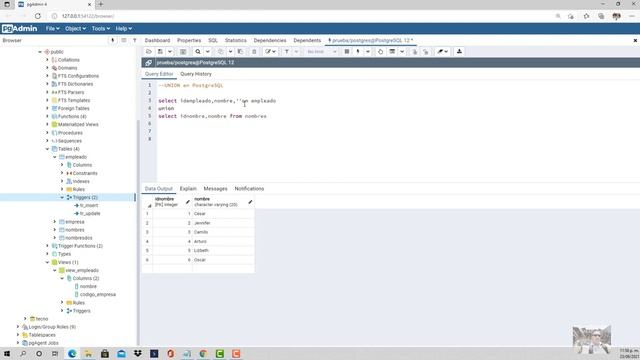Screen dimensions: 640x360
Task: Switch to the Dependencies tab
Action: [270, 40]
